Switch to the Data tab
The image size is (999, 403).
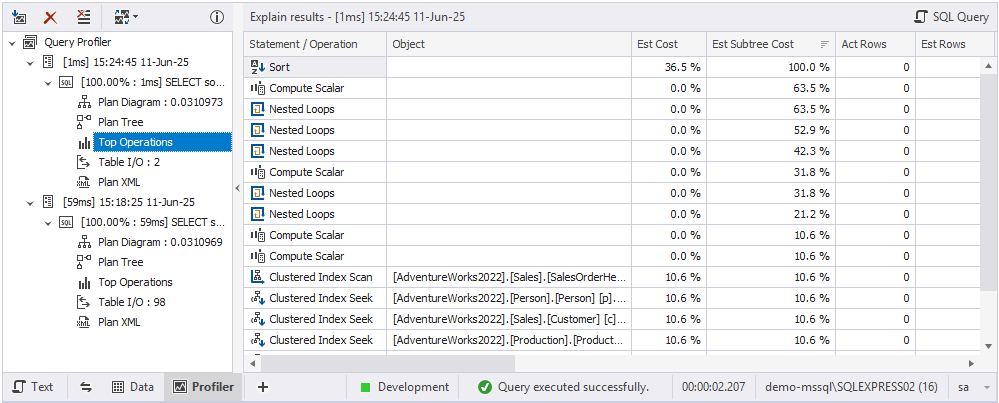click(132, 387)
